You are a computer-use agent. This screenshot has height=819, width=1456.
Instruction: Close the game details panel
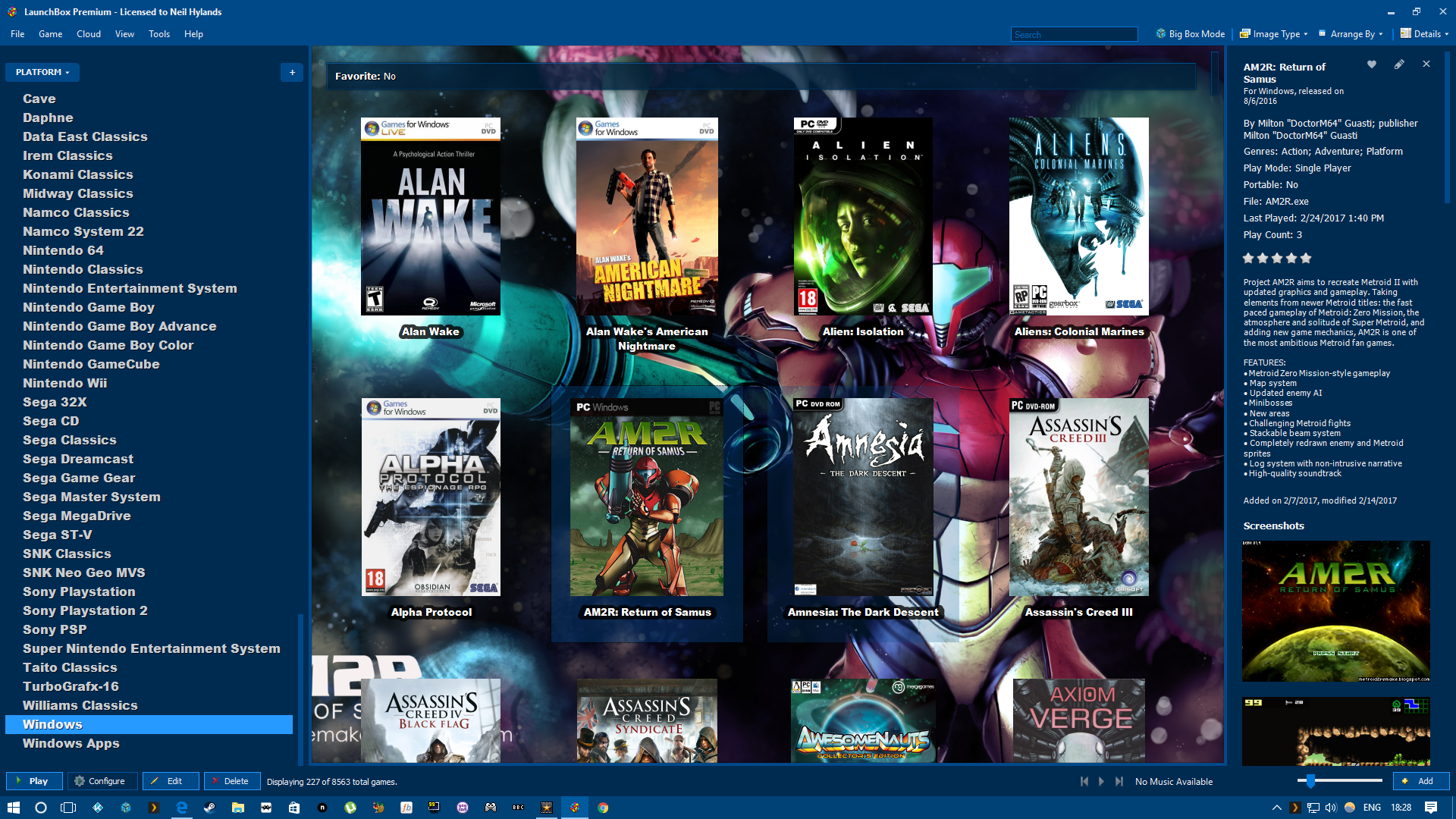1426,64
